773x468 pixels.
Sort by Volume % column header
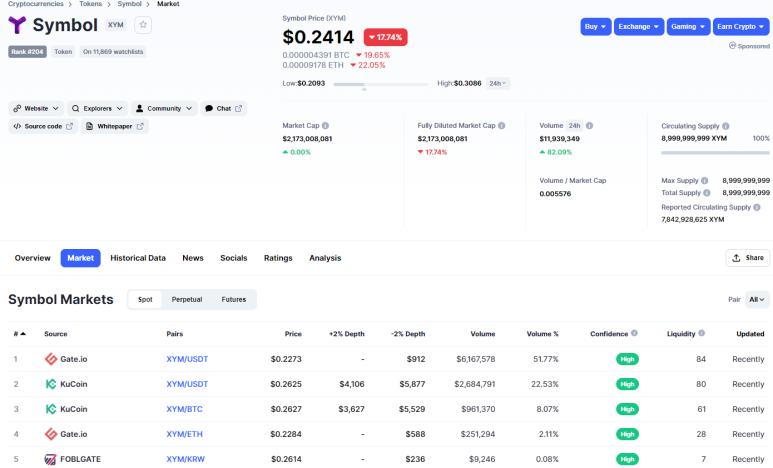tap(542, 334)
